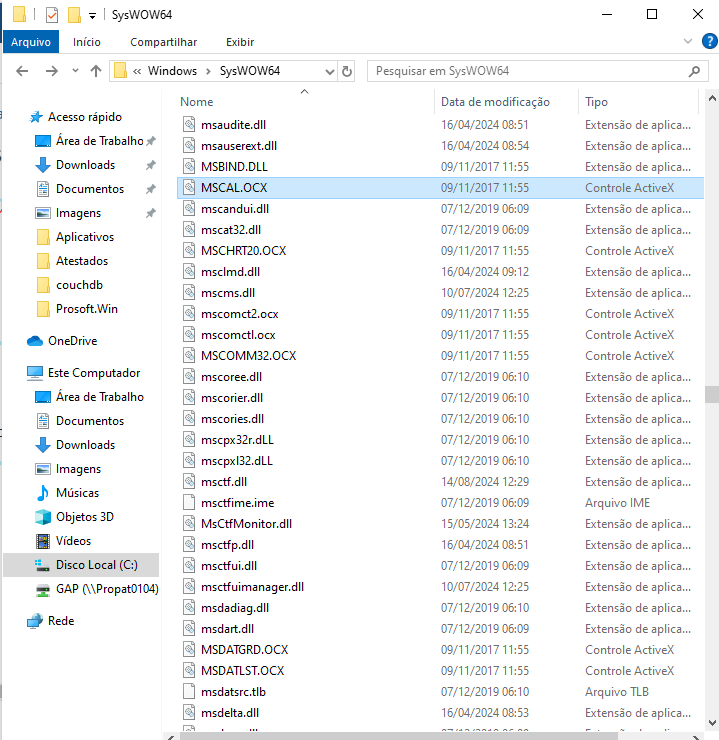
Task: Click the msdatsrc.tlb file icon
Action: pos(189,692)
